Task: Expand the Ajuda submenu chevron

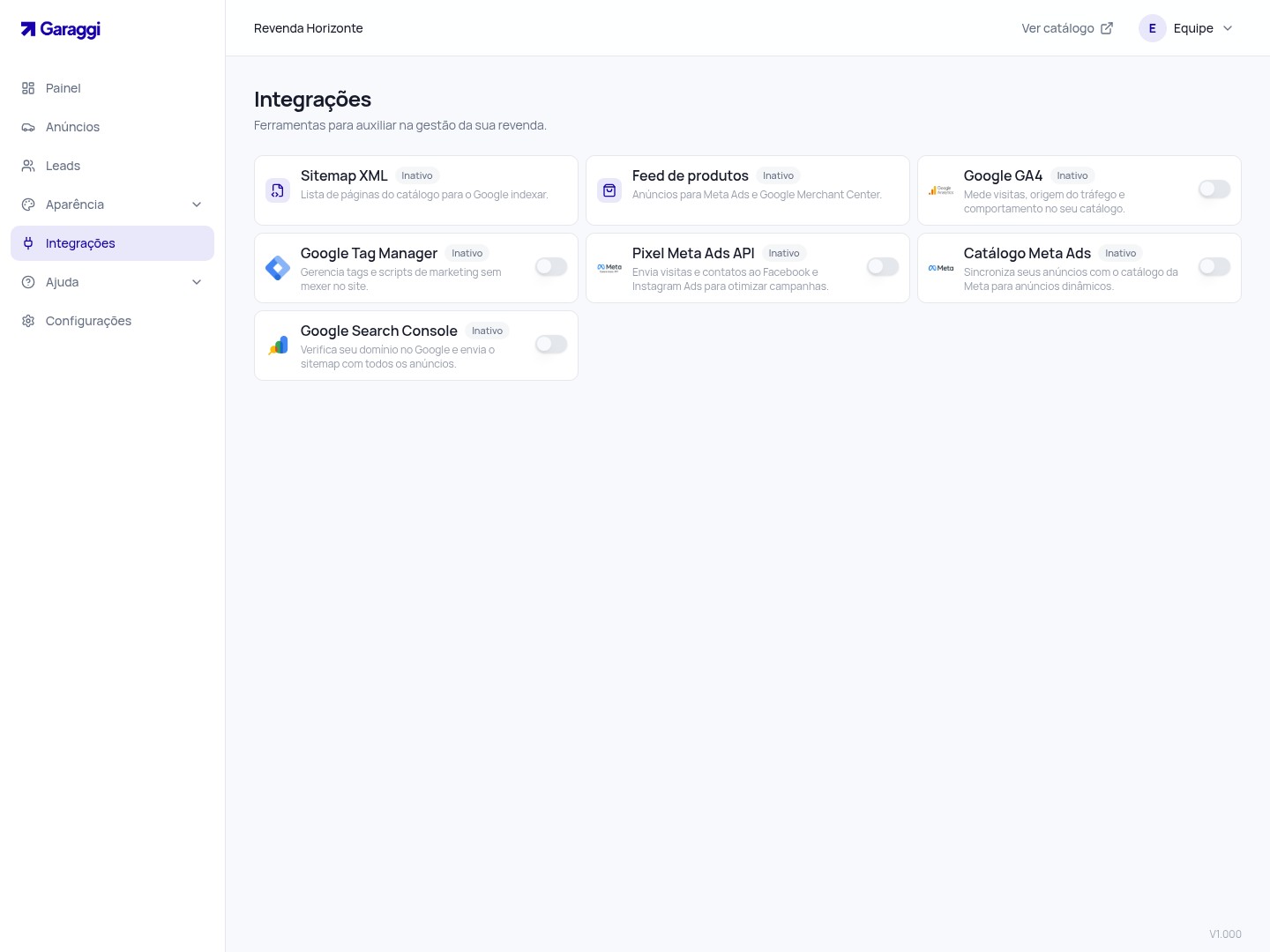Action: tap(197, 282)
